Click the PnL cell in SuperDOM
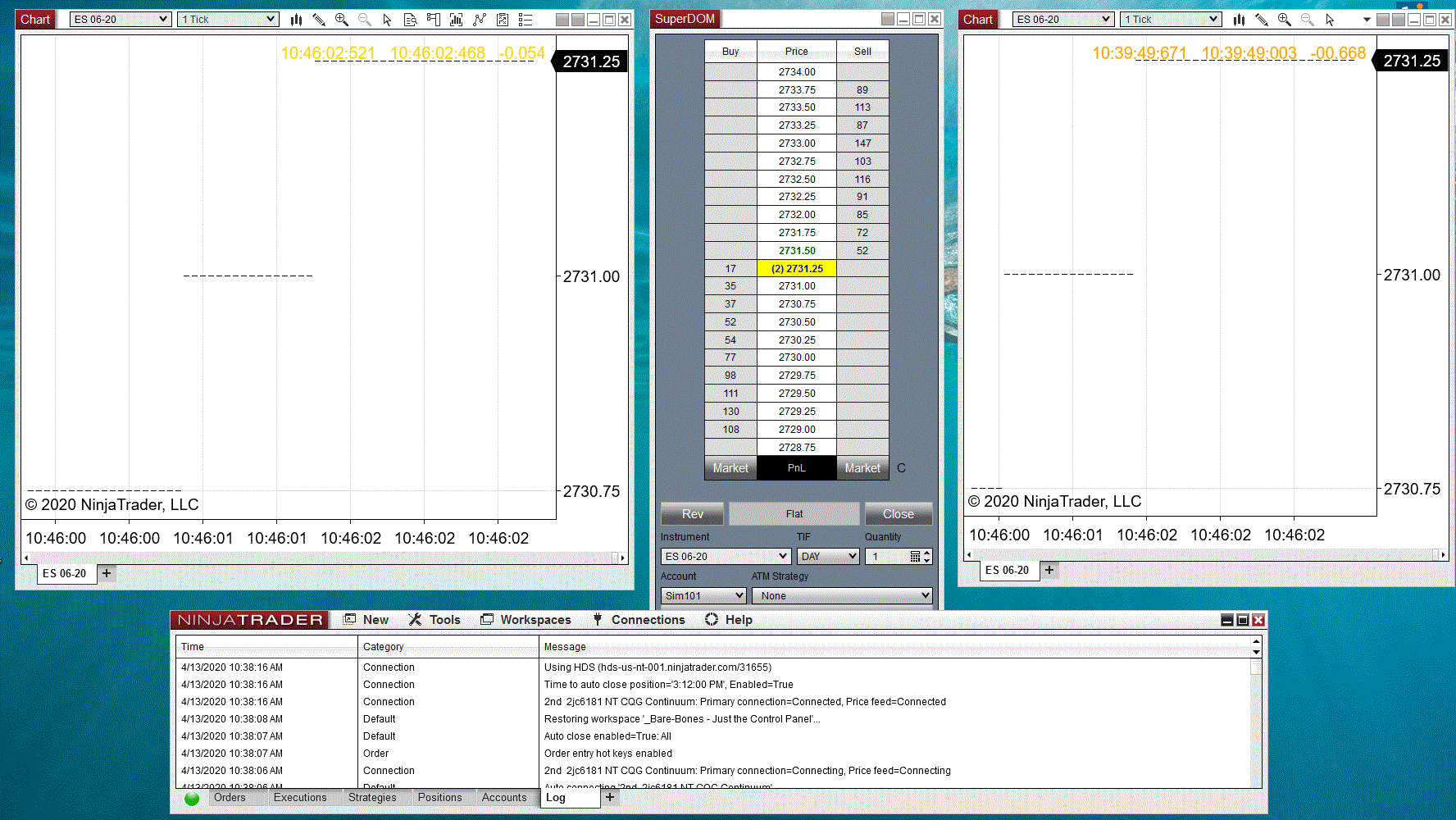This screenshot has width=1456, height=820. (797, 468)
